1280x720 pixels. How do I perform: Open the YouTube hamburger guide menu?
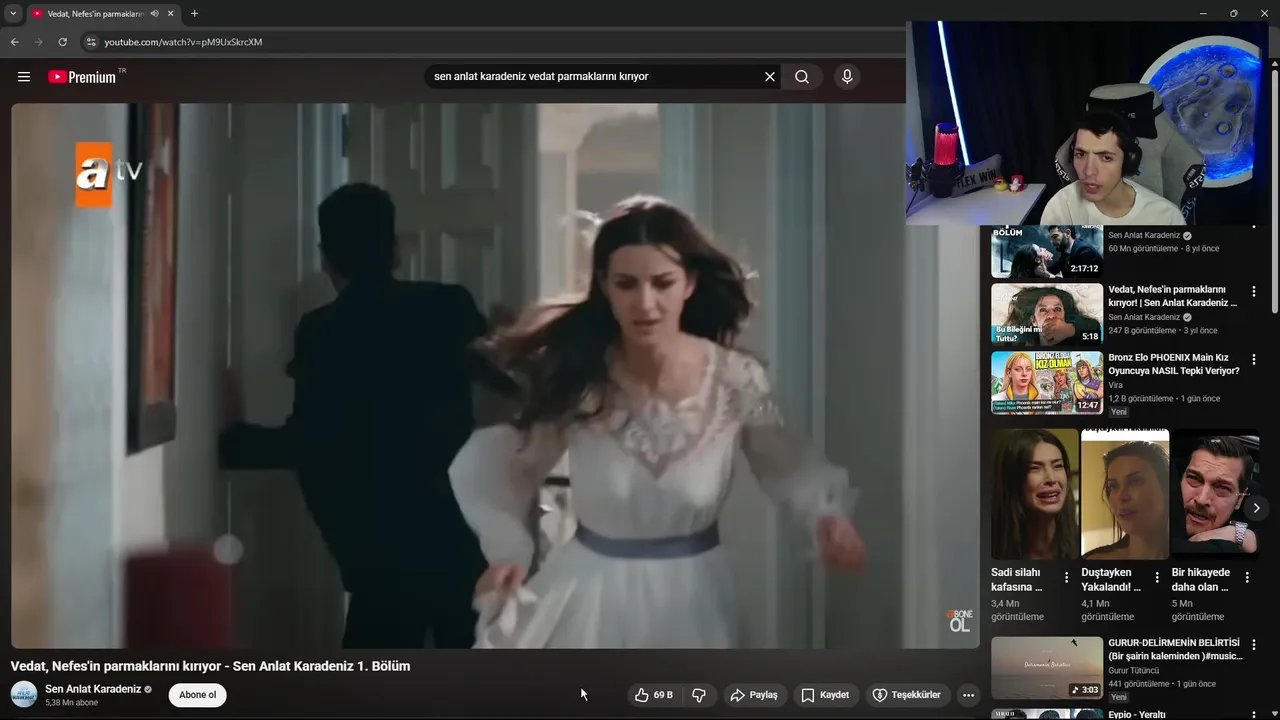click(x=24, y=77)
